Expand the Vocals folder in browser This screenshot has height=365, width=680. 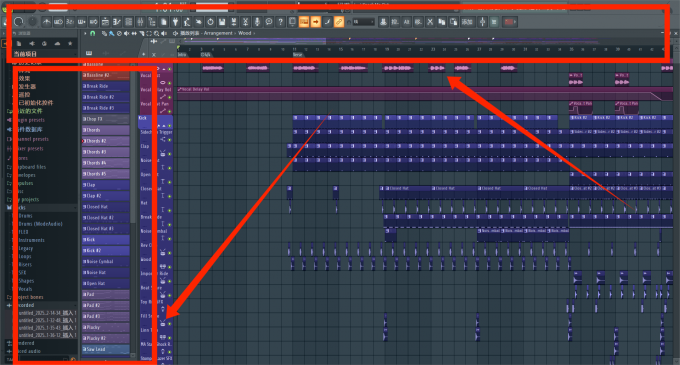[x=25, y=289]
